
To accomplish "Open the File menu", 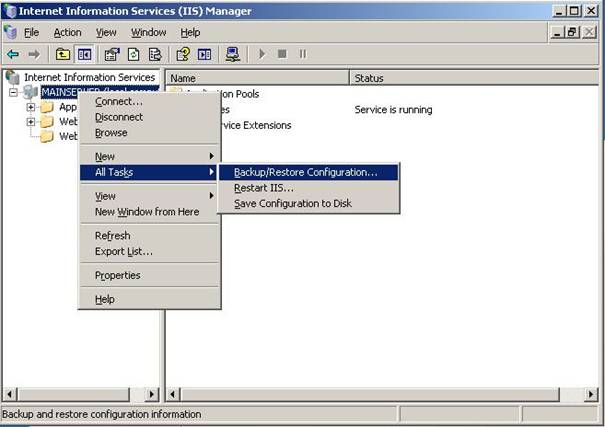I will coord(31,32).
